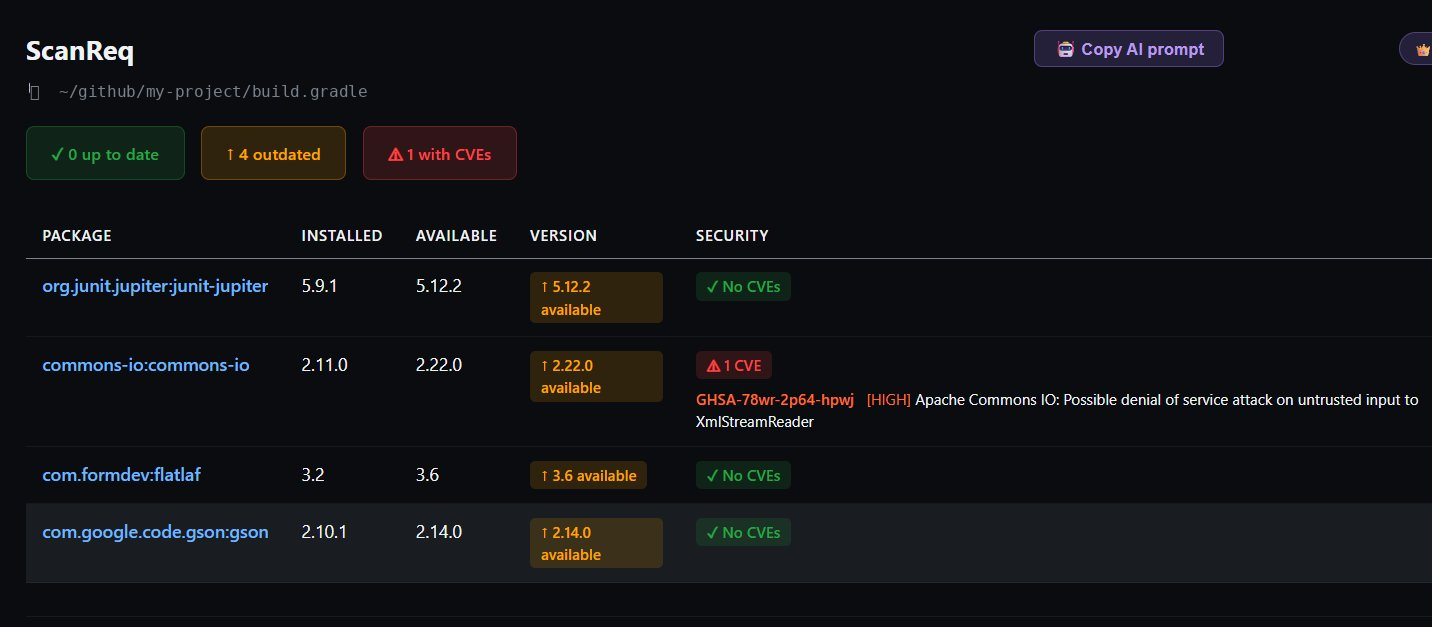
Task: Select the 4 outdated filter
Action: click(273, 154)
